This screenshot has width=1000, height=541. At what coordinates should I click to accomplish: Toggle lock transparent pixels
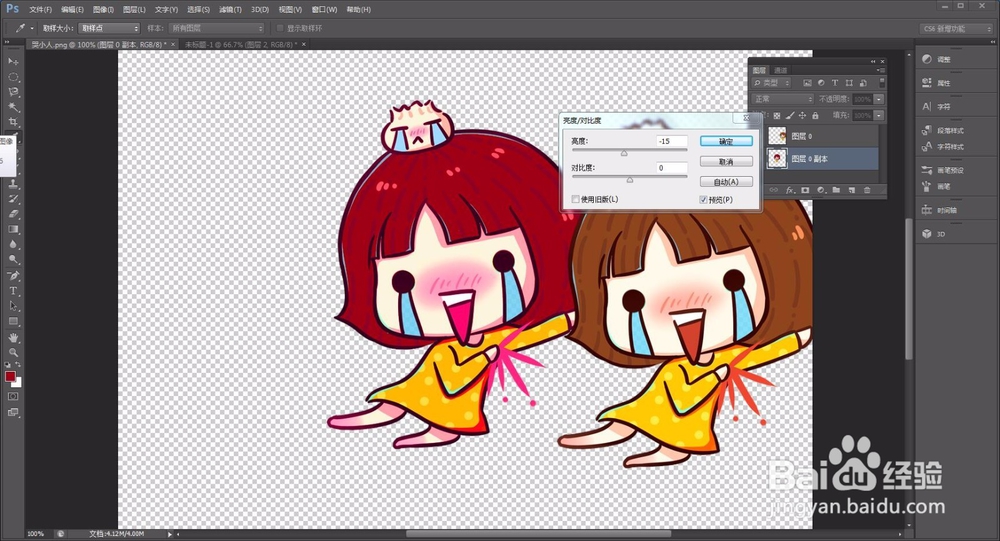click(777, 115)
